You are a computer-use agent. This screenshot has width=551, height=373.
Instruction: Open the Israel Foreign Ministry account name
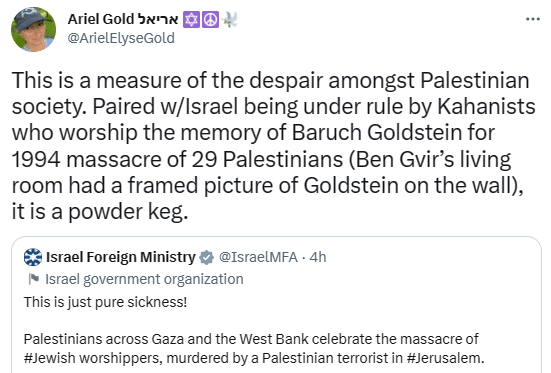pyautogui.click(x=121, y=257)
